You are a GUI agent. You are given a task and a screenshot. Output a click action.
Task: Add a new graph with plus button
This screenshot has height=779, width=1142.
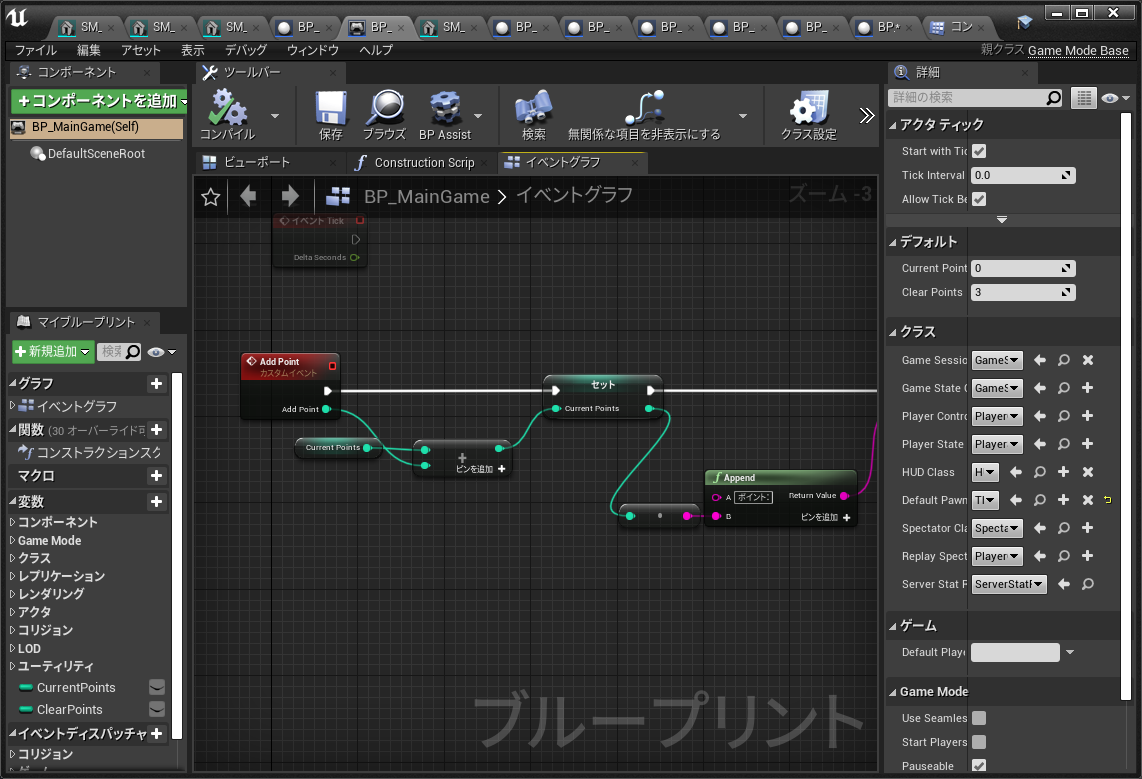coord(156,384)
